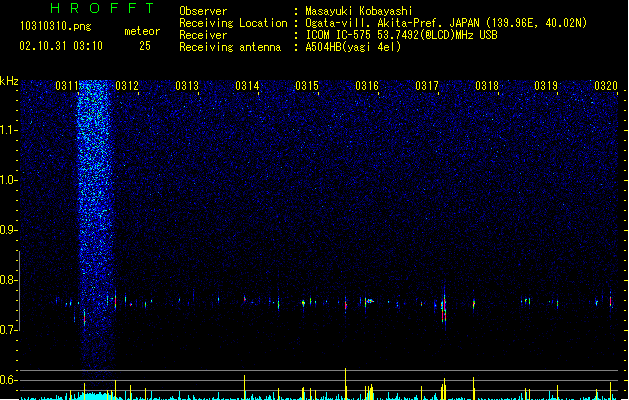Click the HROFFT title text
Viewport: 629px width, 400px height.
[x=102, y=8]
